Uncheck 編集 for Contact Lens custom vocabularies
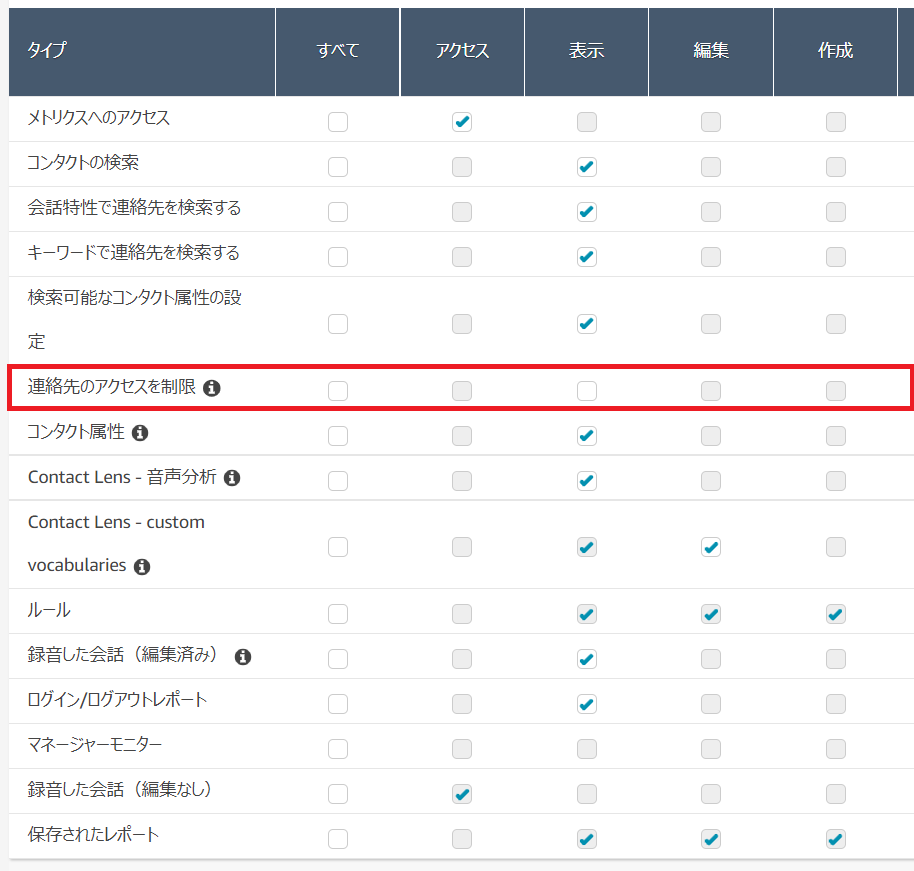 [x=711, y=547]
